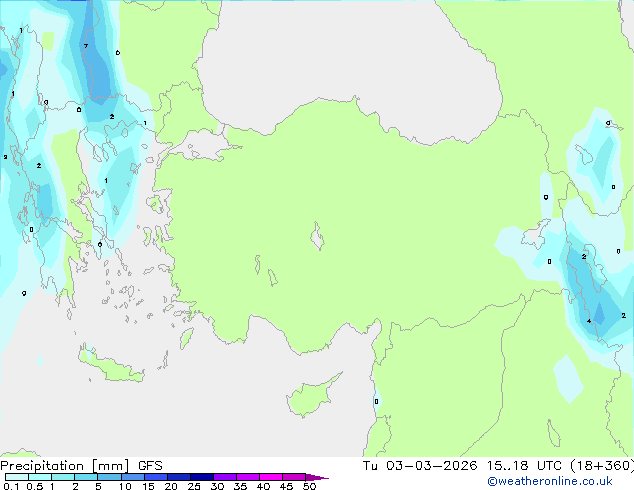This screenshot has width=634, height=490.
Task: Click the precipitation value '7' on the map
Action: pos(86,46)
